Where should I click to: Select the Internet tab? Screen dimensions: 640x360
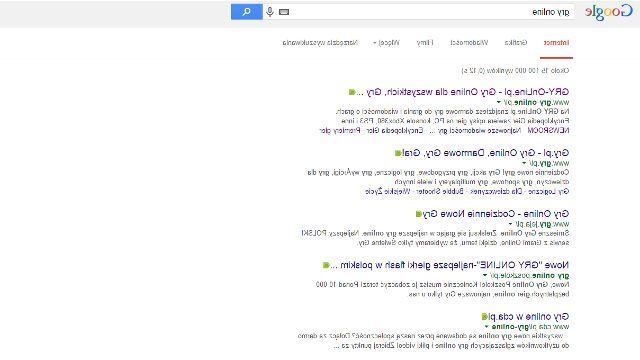tap(556, 42)
